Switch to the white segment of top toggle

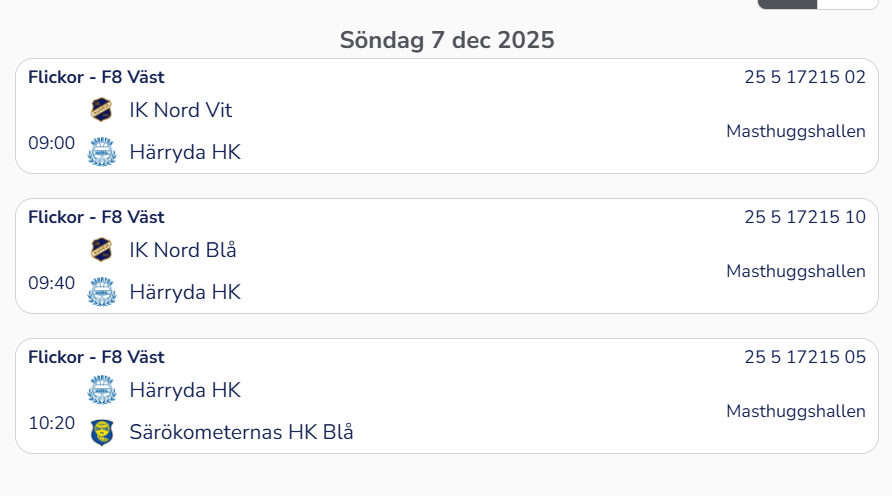point(847,4)
